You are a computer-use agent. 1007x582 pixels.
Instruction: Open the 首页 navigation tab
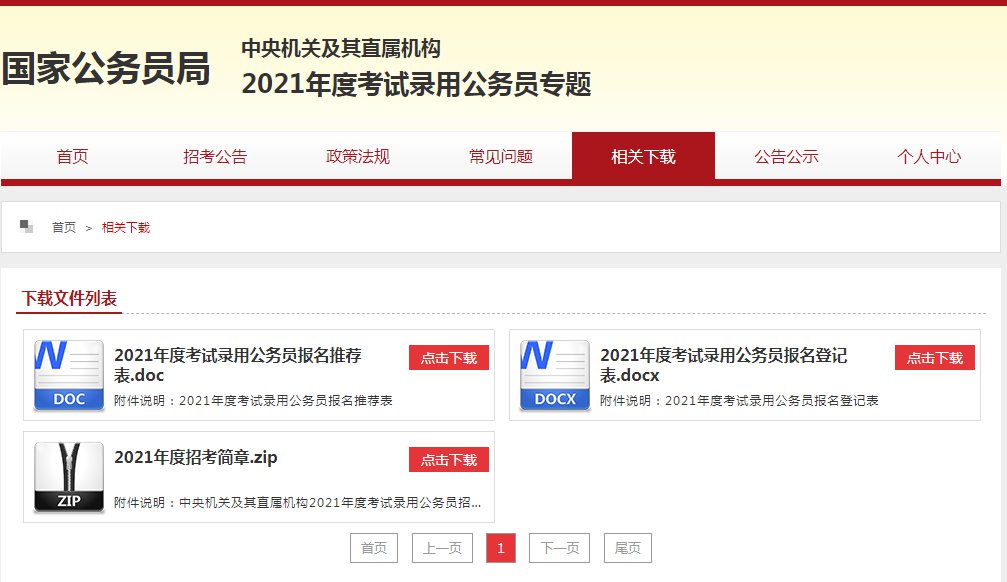click(x=72, y=156)
